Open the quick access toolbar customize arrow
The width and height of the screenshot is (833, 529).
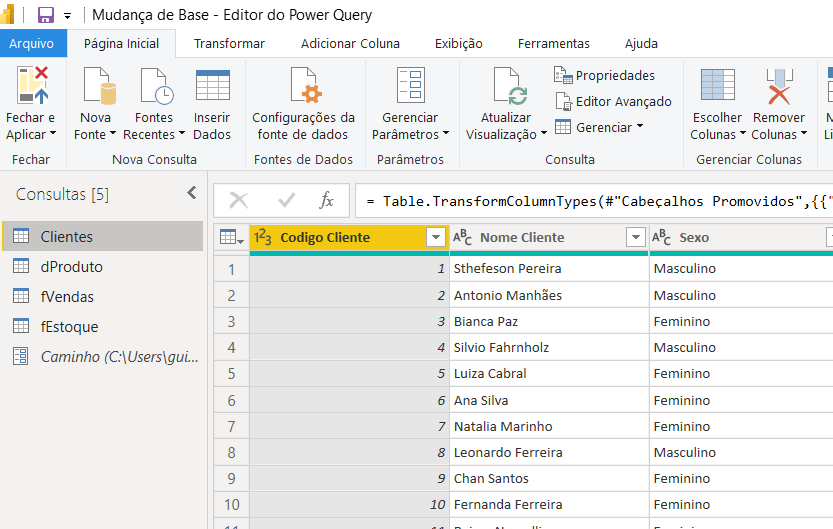coord(67,16)
